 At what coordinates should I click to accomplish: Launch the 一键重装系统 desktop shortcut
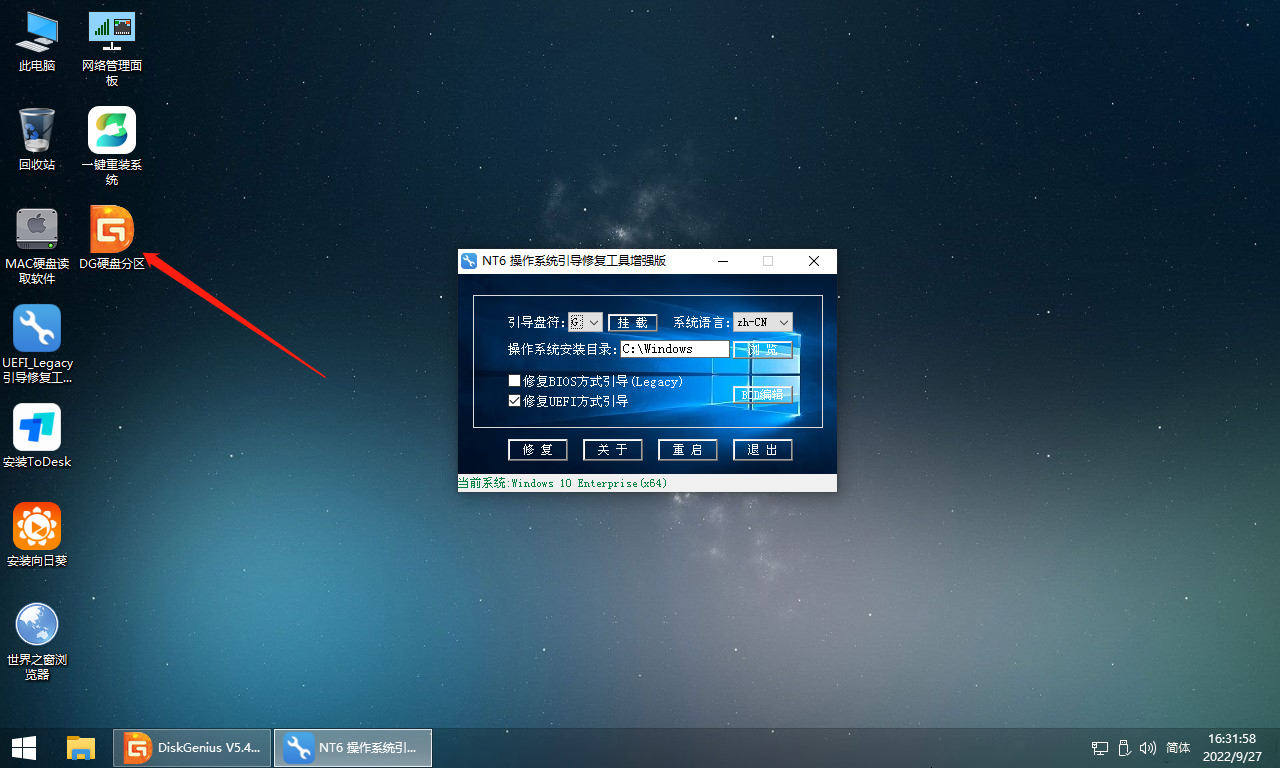pyautogui.click(x=112, y=131)
